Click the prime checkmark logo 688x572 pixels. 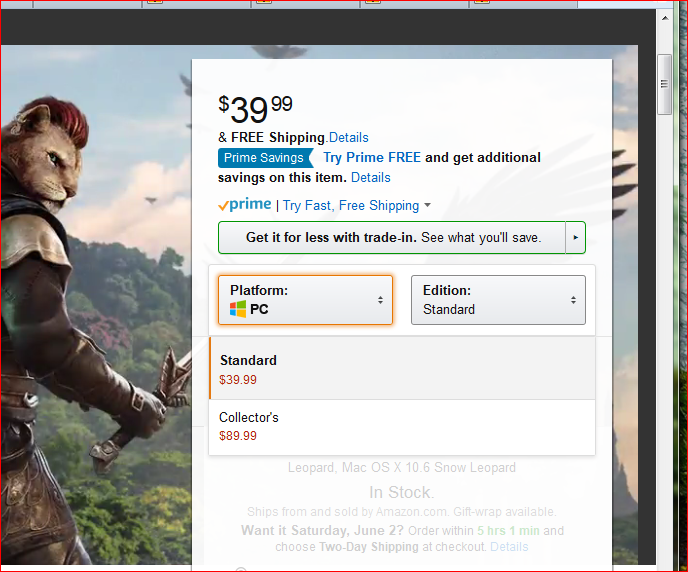245,204
